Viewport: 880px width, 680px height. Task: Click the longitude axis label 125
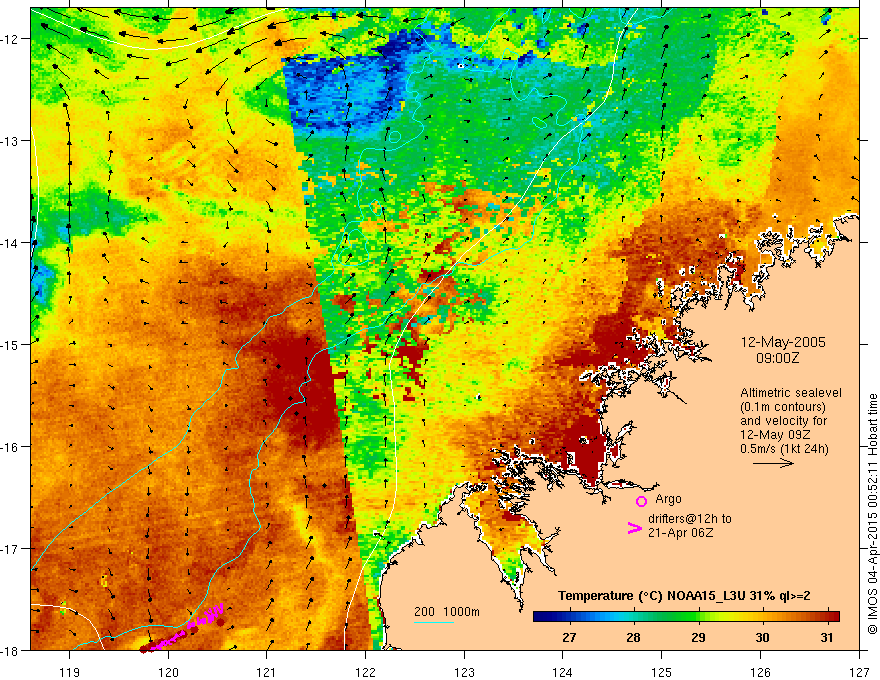[662, 672]
